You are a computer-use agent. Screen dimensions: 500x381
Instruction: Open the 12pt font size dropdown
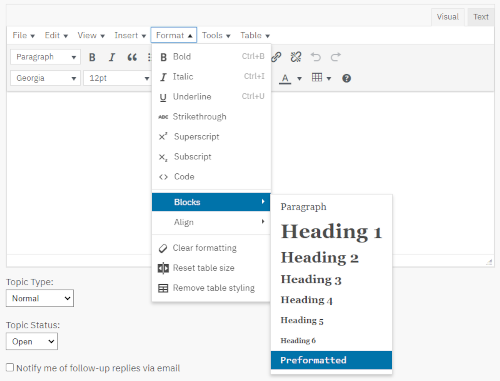click(118, 78)
